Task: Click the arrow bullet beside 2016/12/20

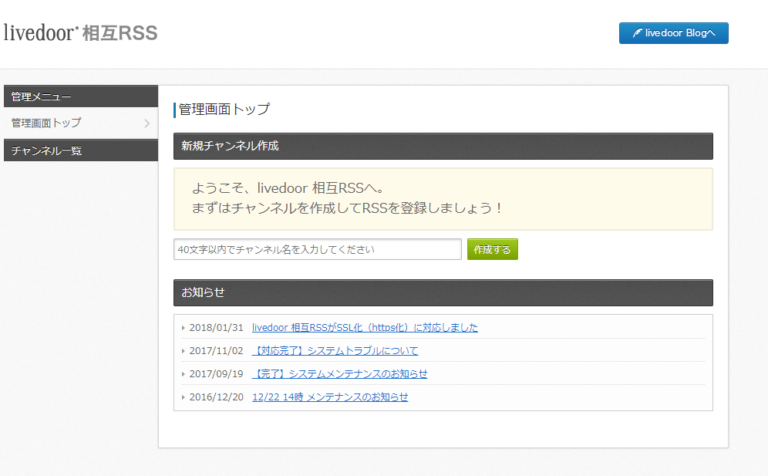Action: point(183,397)
